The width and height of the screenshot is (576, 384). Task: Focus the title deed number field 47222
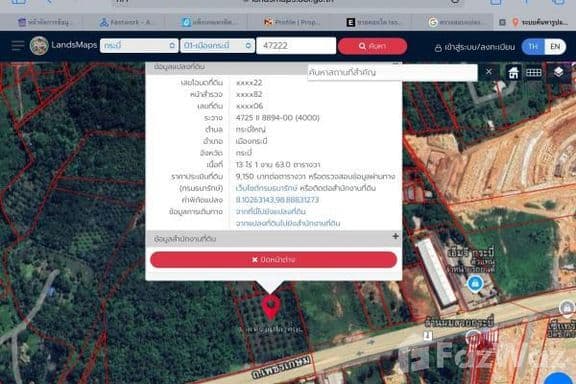[296, 46]
